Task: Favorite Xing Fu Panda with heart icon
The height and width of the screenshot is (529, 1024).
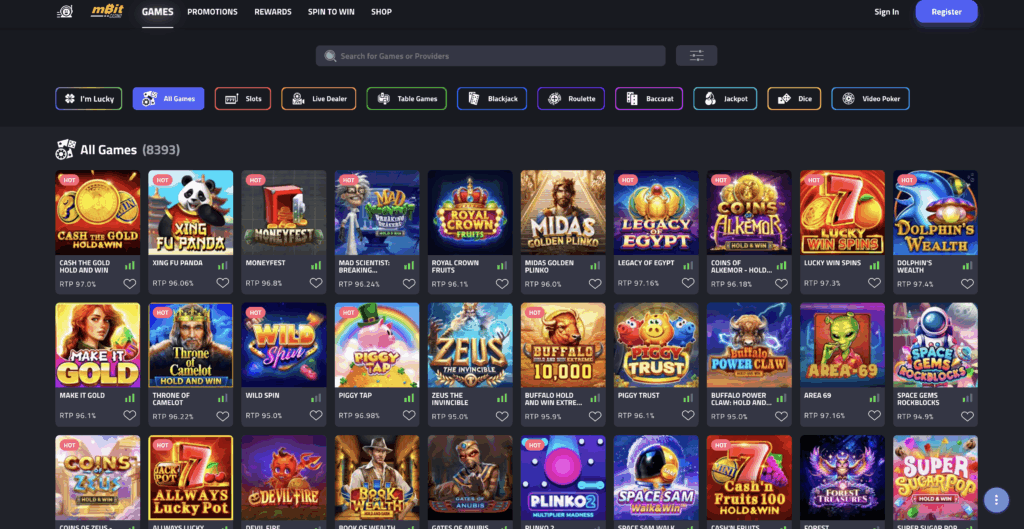Action: pyautogui.click(x=223, y=283)
